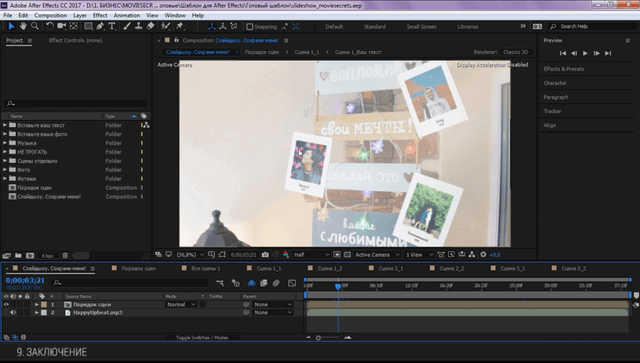The height and width of the screenshot is (363, 640).
Task: Show channel and color management icon
Action: 286,254
